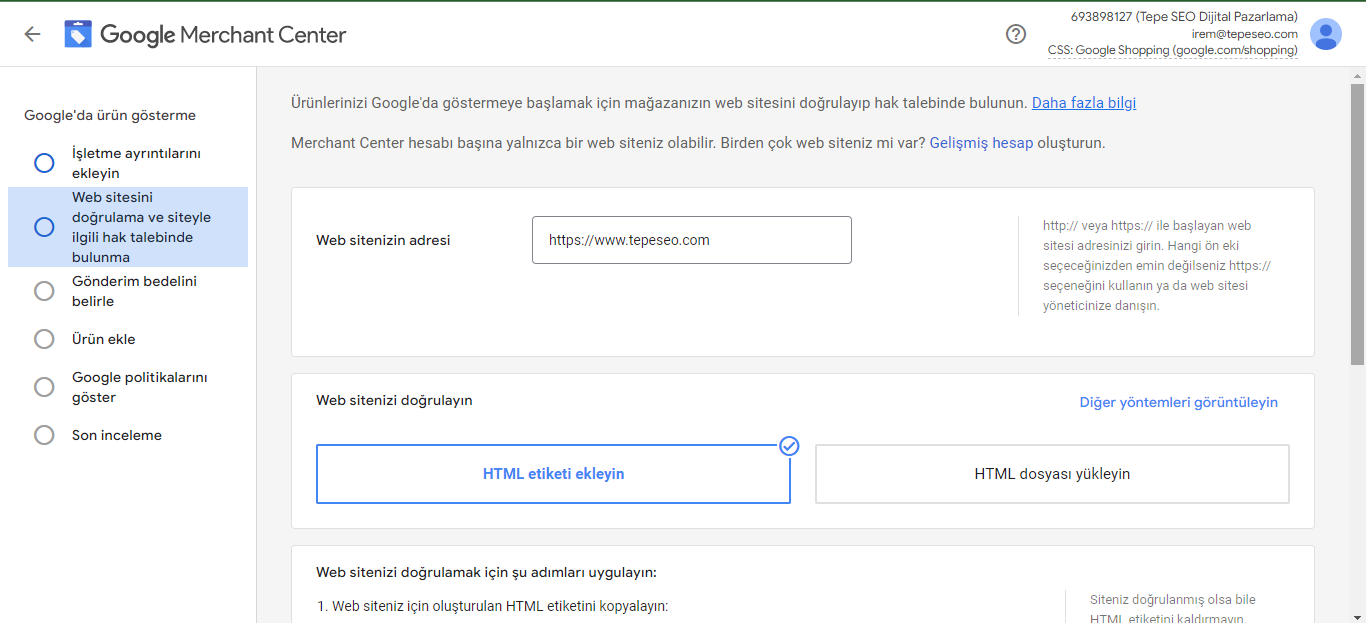Expand Diğer yöntemleri görüntüleyin options
The height and width of the screenshot is (623, 1366).
pos(1178,402)
